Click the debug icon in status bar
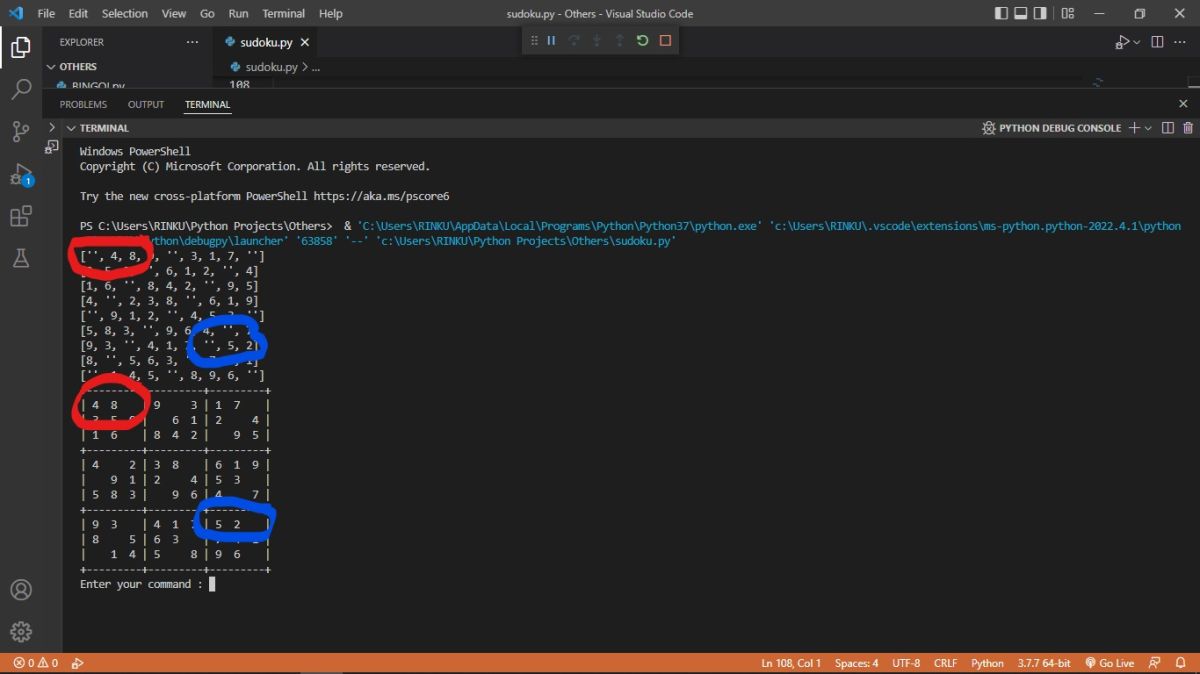Screen dimensions: 1200x674 point(77,663)
